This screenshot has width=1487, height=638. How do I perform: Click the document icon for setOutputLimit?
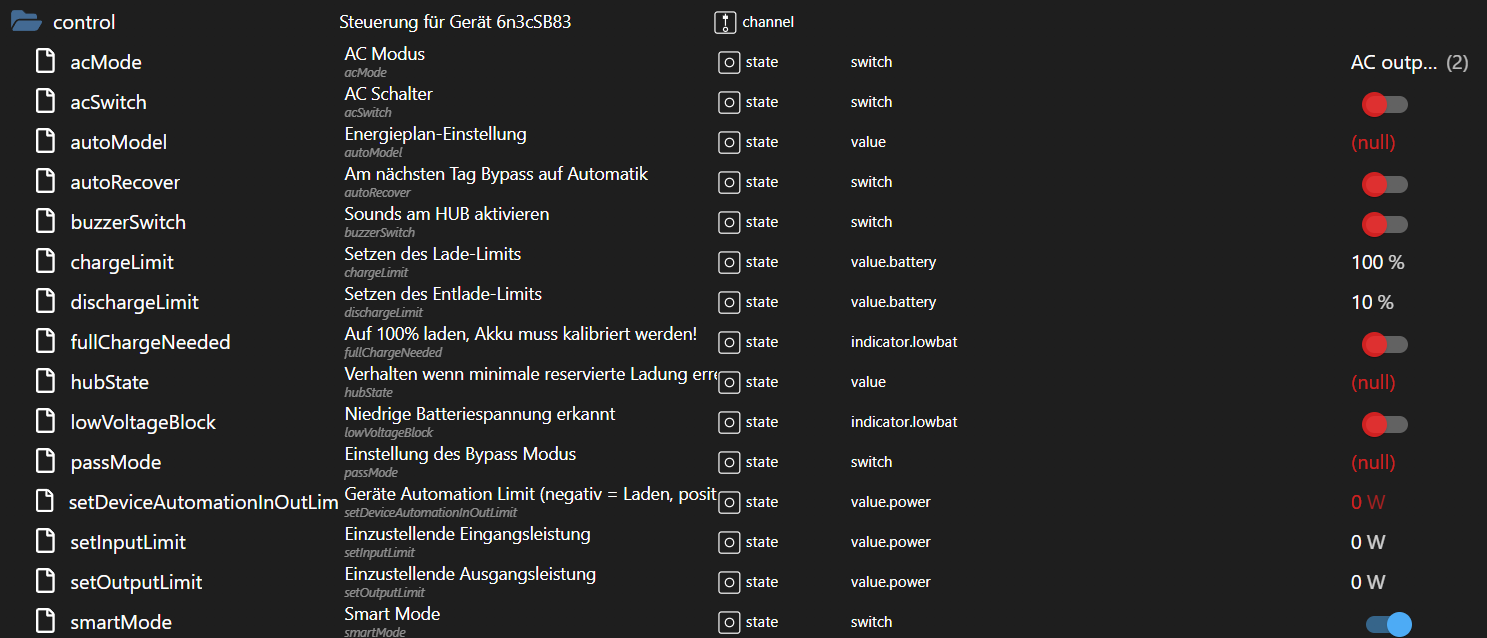45,581
